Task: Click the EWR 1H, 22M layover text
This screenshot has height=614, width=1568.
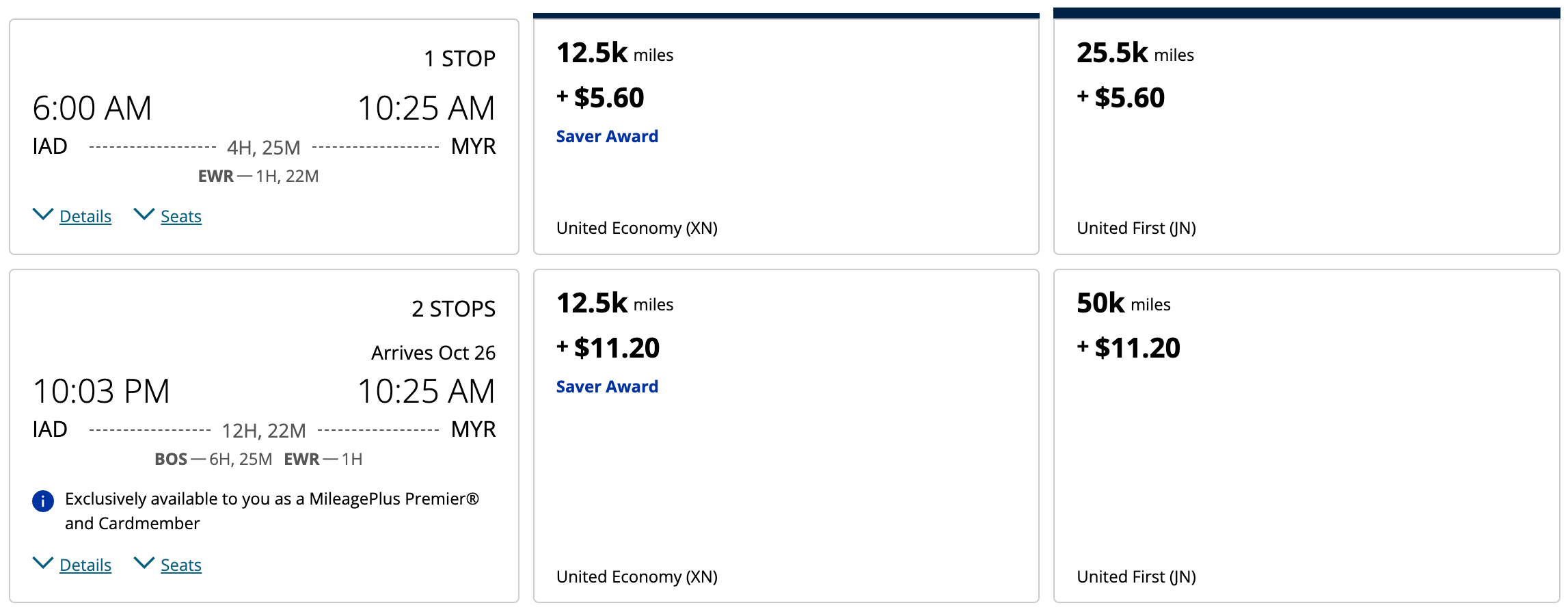Action: point(258,176)
